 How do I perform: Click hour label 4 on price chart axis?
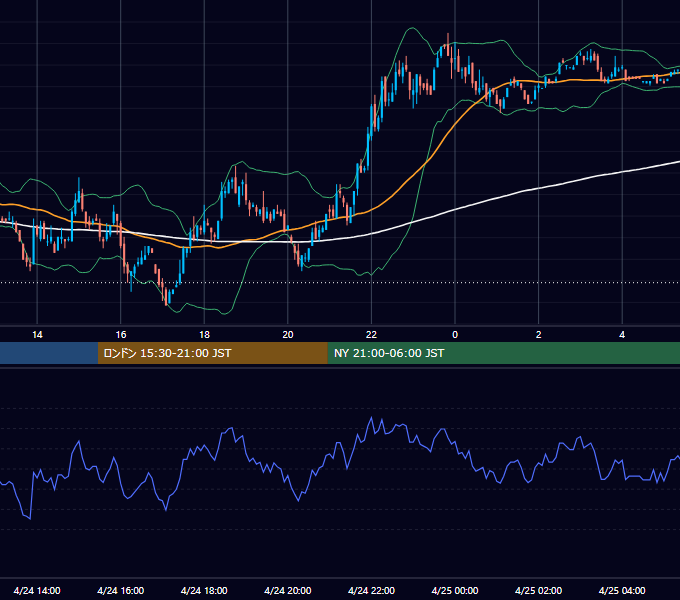point(622,335)
